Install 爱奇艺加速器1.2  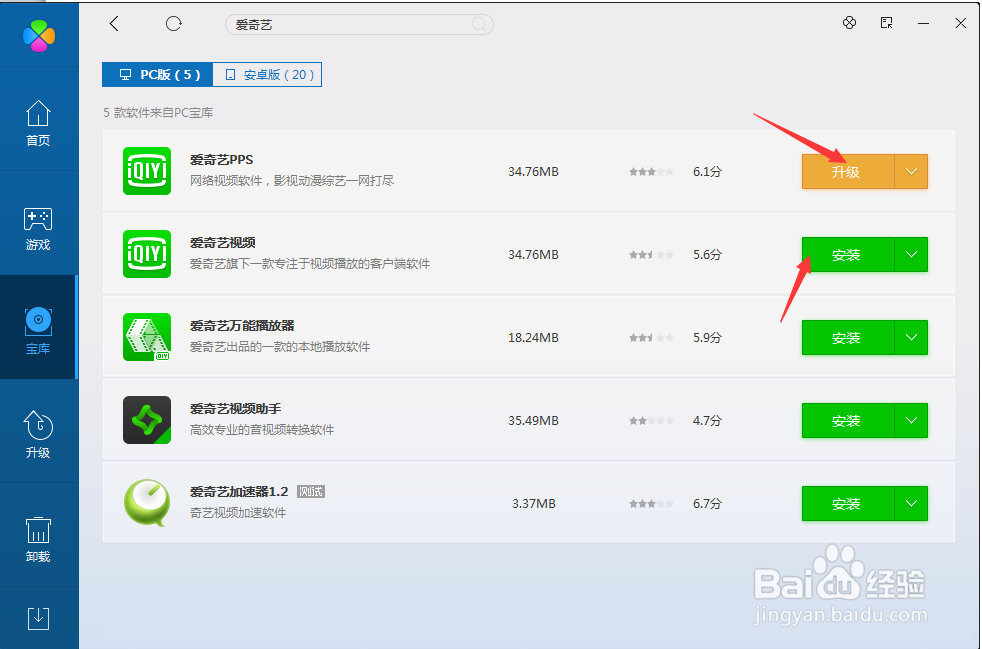click(848, 504)
